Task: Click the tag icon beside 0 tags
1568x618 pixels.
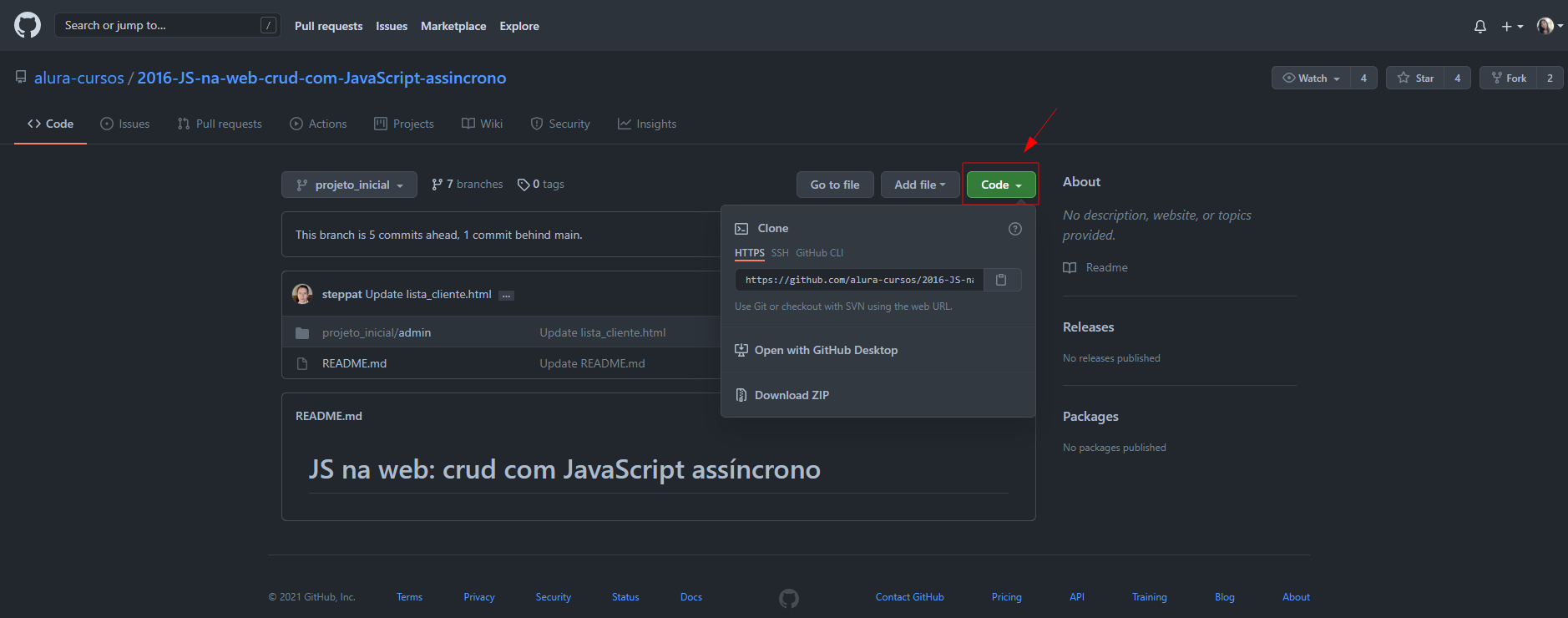Action: coord(524,185)
